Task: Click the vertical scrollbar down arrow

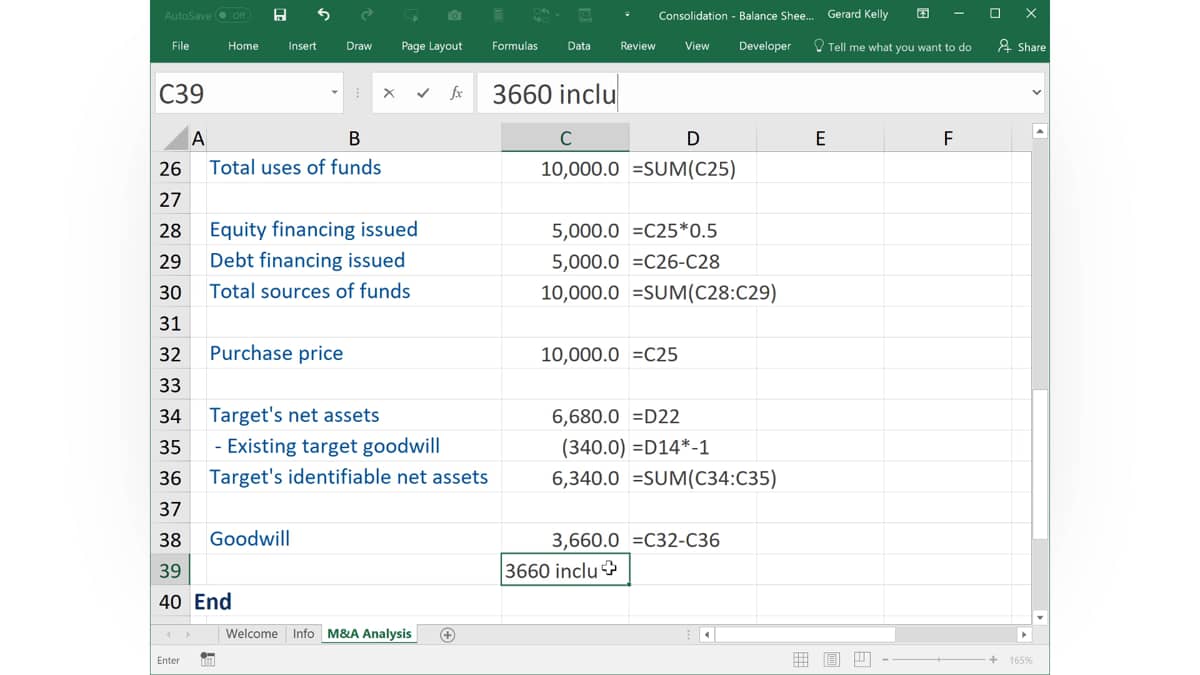Action: tap(1040, 617)
